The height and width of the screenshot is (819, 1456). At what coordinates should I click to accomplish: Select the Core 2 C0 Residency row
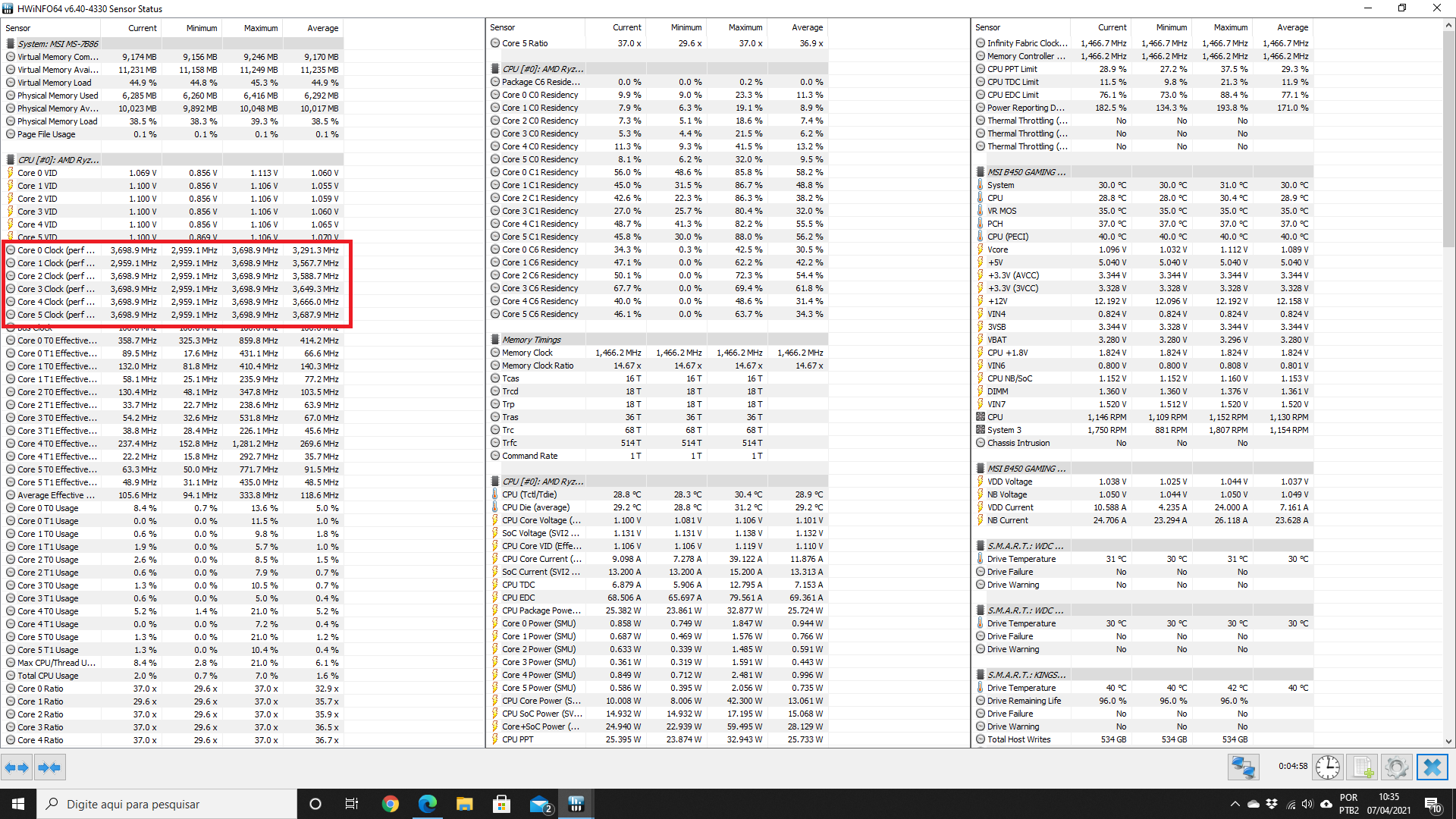(657, 121)
